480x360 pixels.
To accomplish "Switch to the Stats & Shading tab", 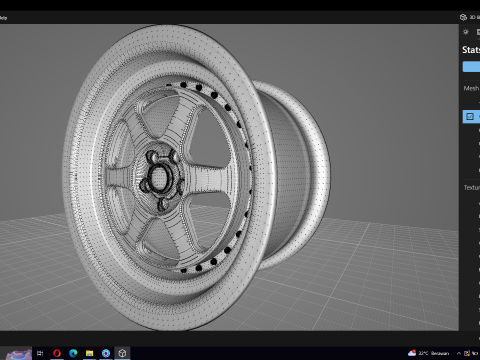I will click(x=478, y=32).
